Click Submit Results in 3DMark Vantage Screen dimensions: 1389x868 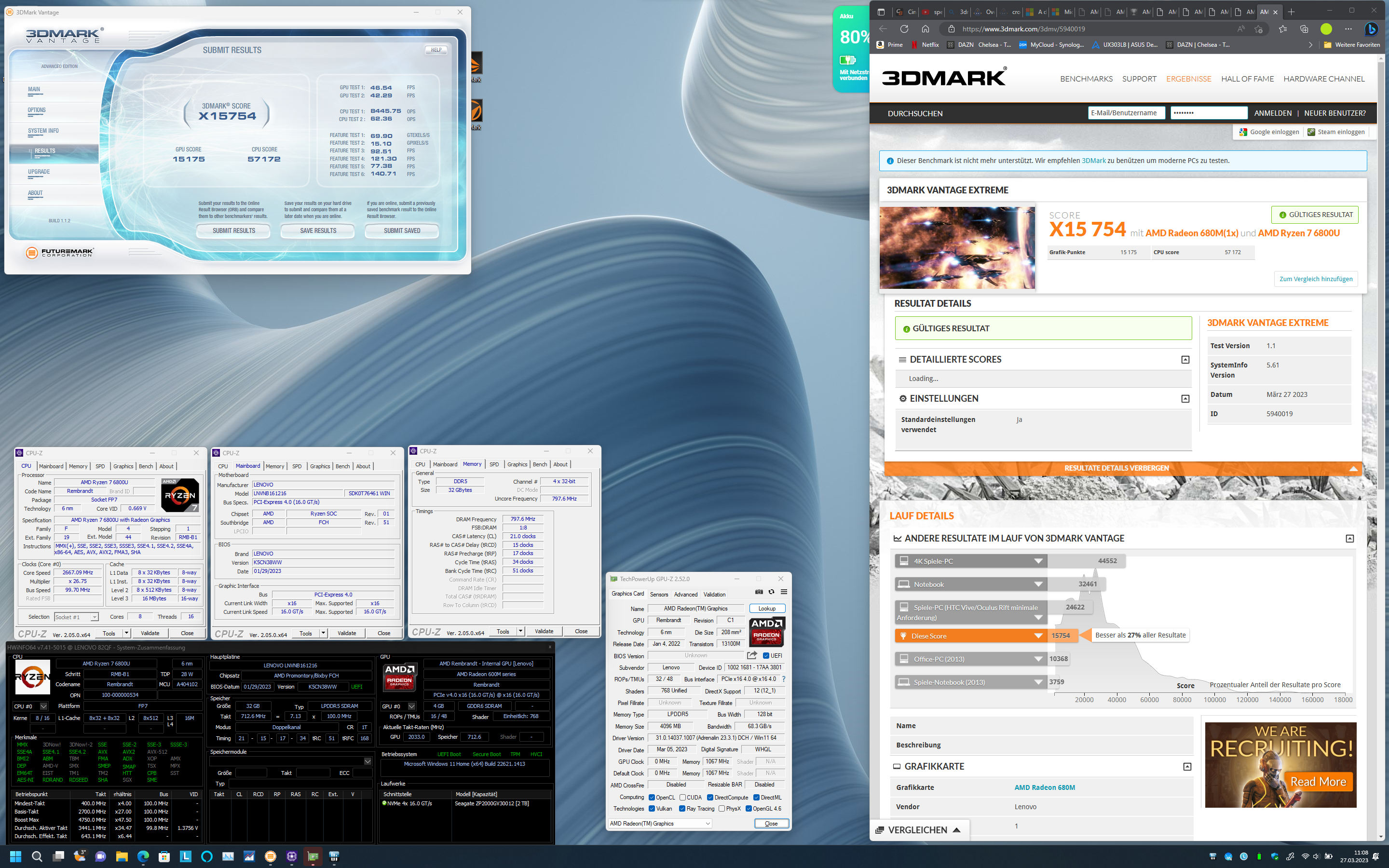tap(233, 231)
